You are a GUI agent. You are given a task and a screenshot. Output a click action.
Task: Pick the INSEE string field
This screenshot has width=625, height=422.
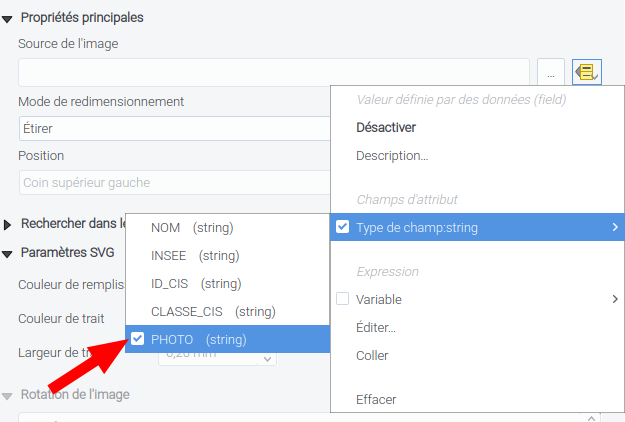(x=194, y=255)
